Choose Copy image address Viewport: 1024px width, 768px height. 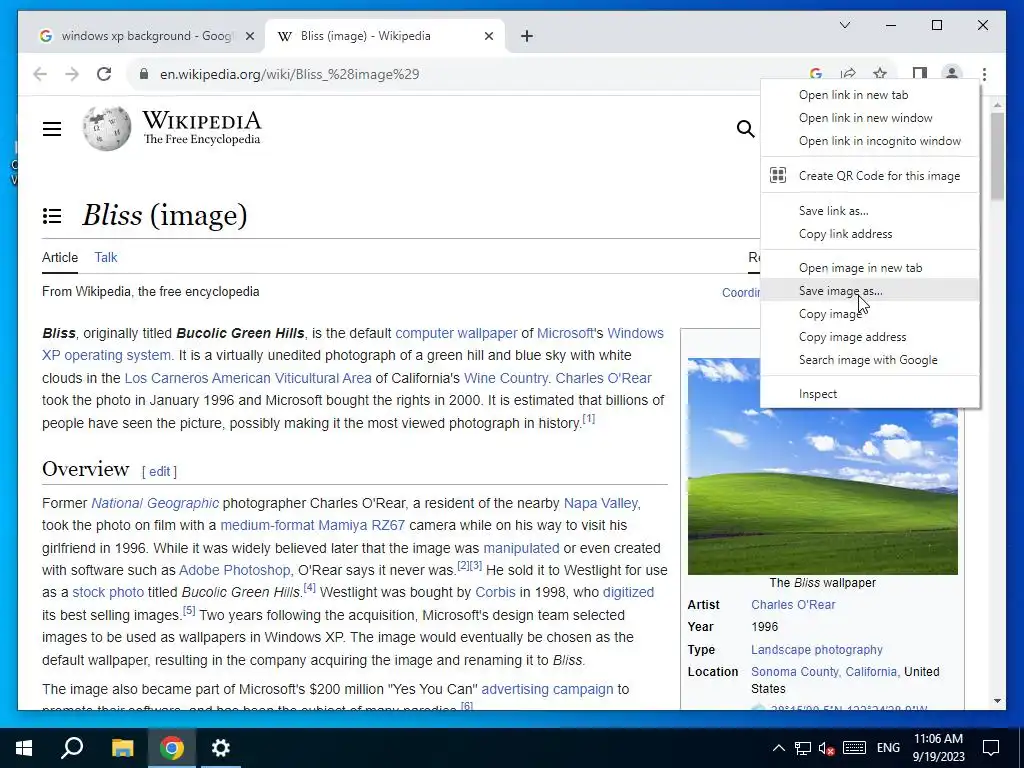pos(870,336)
